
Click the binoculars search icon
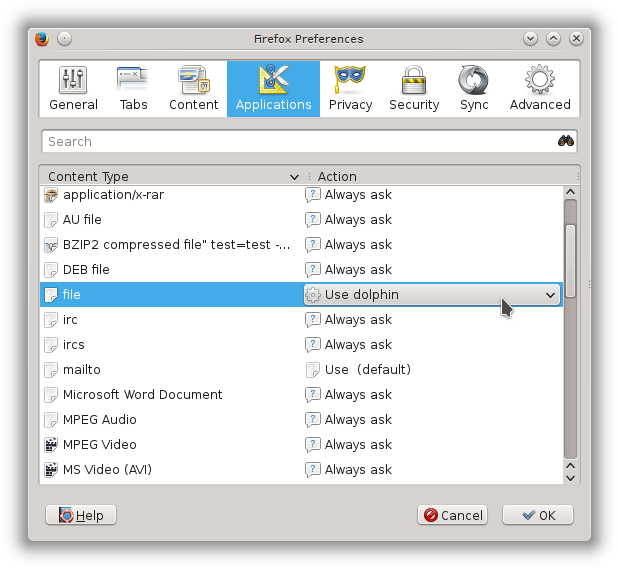point(566,141)
